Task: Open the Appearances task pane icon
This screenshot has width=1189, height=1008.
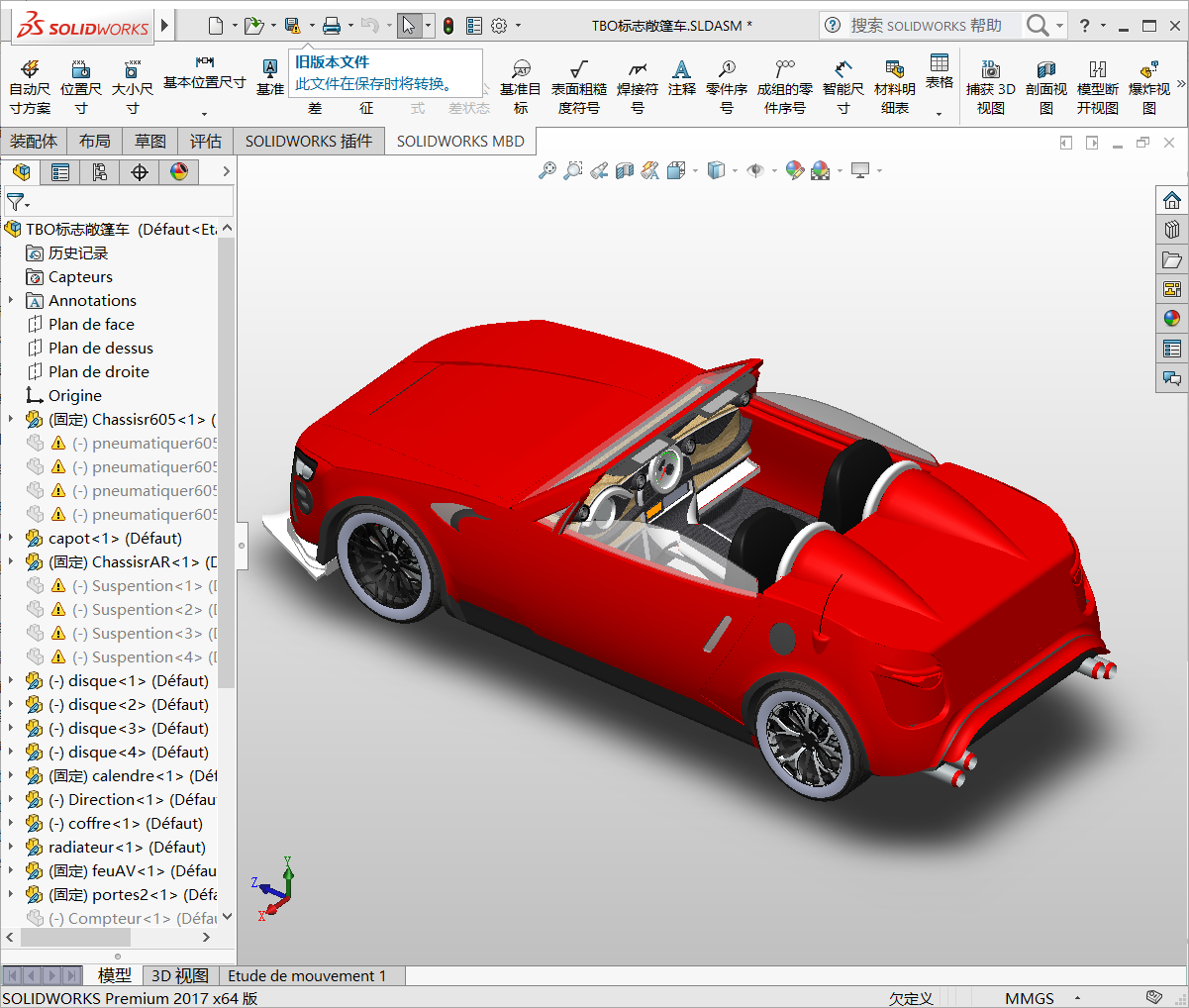Action: click(x=1172, y=318)
